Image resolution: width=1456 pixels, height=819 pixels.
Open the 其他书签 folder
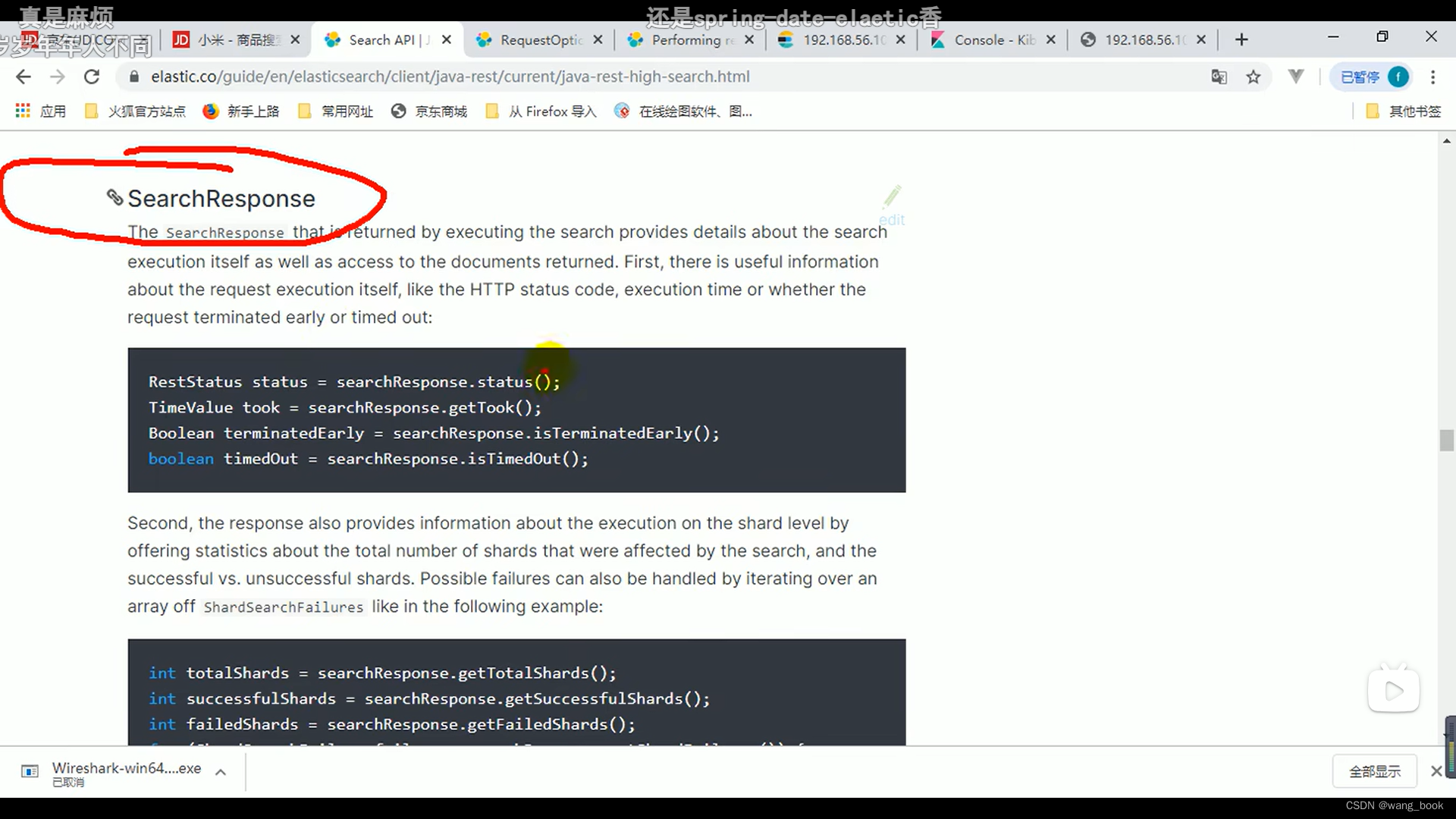(1404, 111)
